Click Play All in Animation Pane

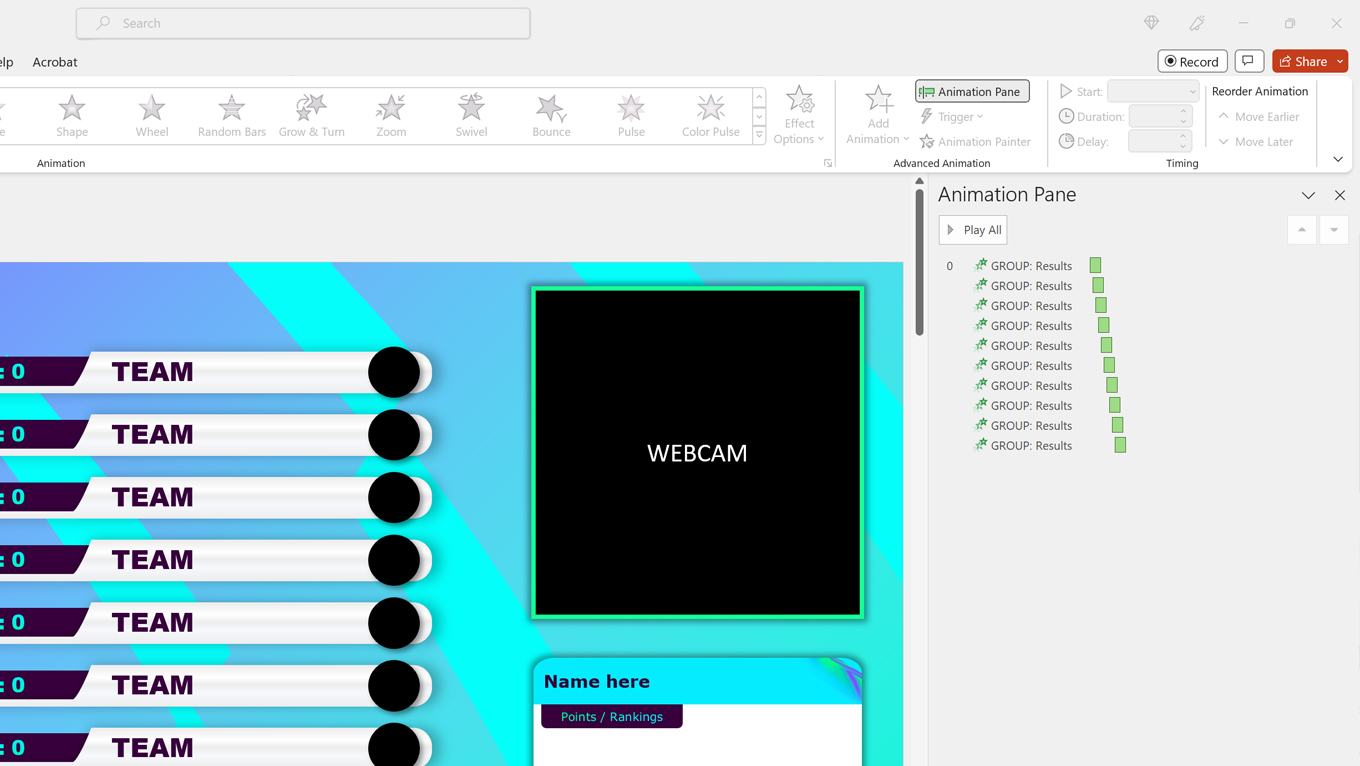click(x=973, y=230)
